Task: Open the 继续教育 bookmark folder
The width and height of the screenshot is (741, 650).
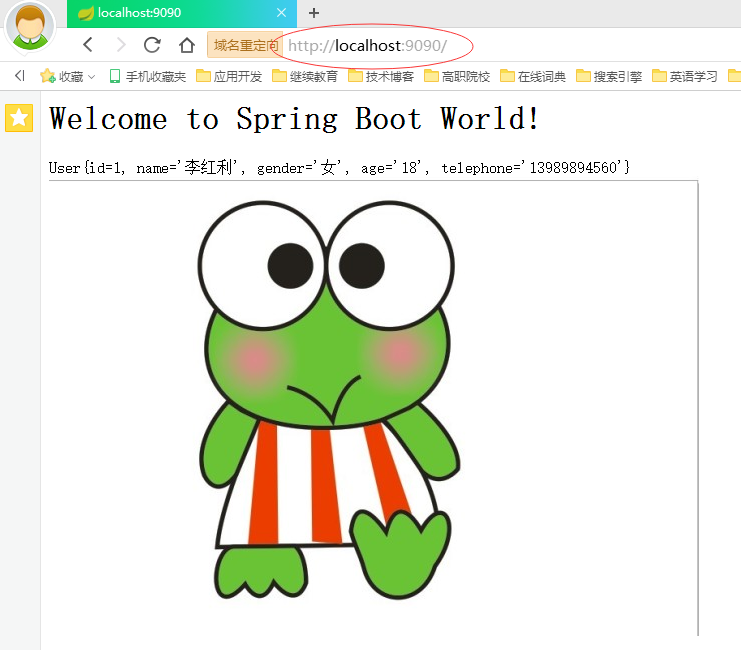Action: (x=305, y=76)
